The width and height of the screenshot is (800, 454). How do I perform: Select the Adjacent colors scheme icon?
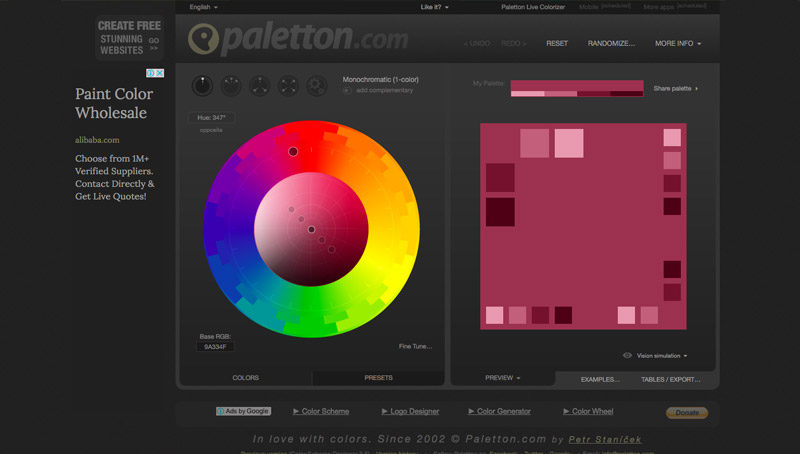(231, 86)
